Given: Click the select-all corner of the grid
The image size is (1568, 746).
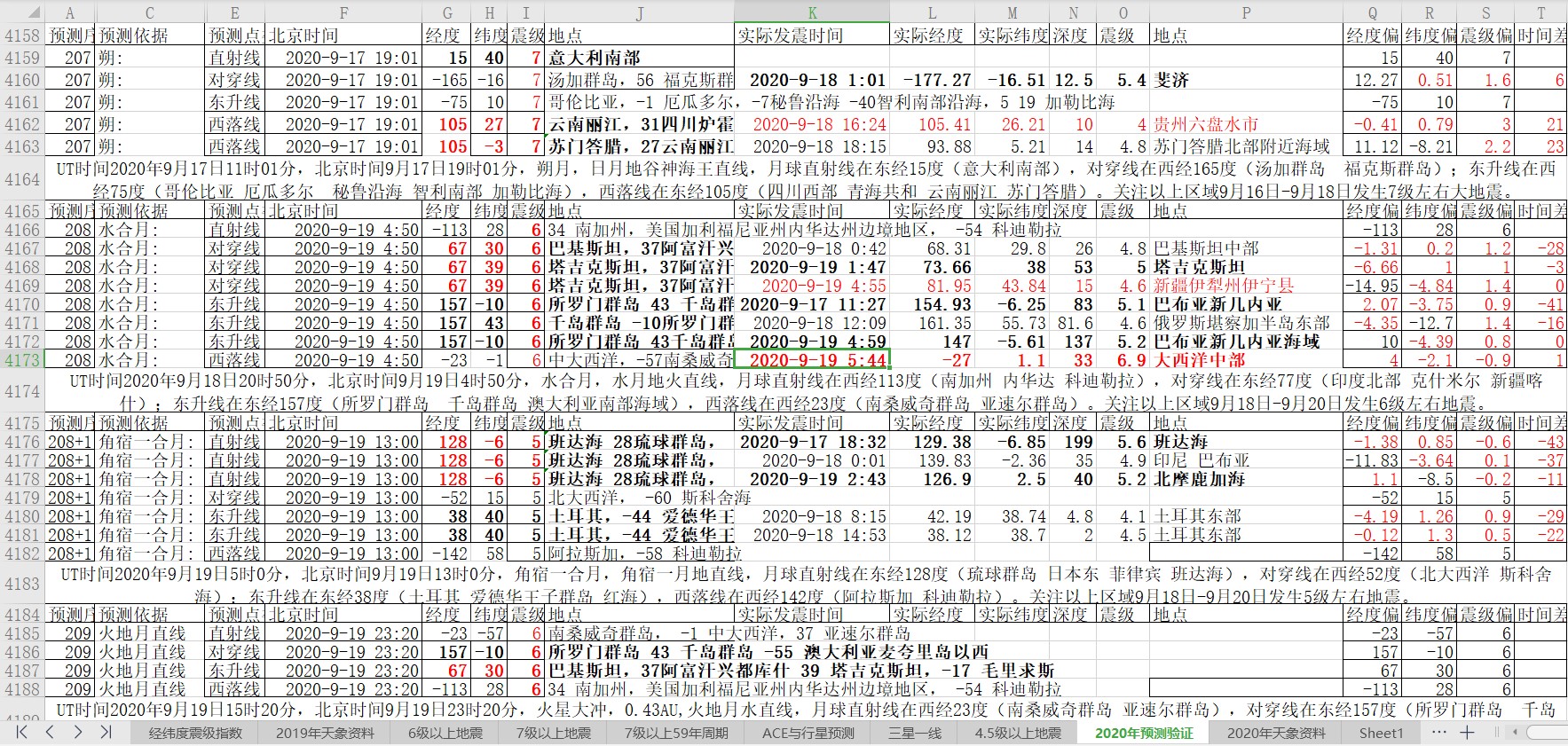Looking at the screenshot, I should coord(21,12).
